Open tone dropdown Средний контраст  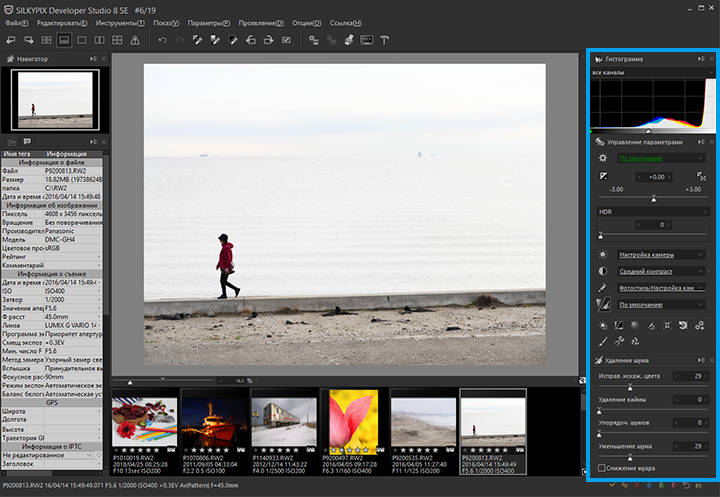coord(660,271)
